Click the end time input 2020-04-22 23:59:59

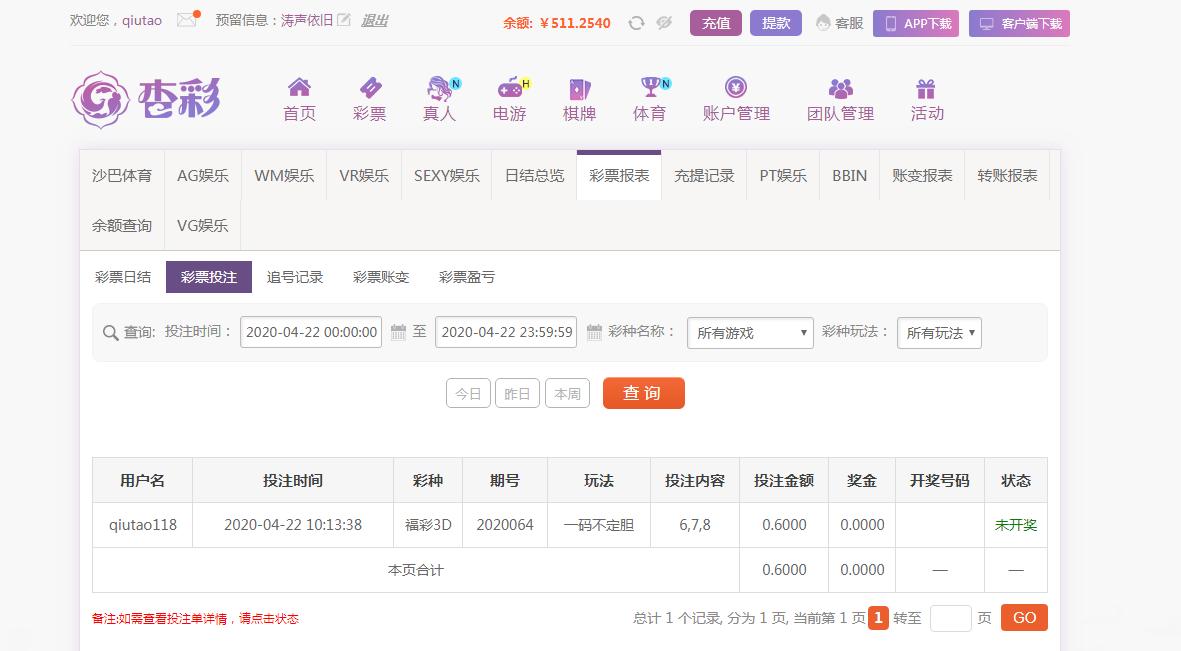click(x=506, y=332)
